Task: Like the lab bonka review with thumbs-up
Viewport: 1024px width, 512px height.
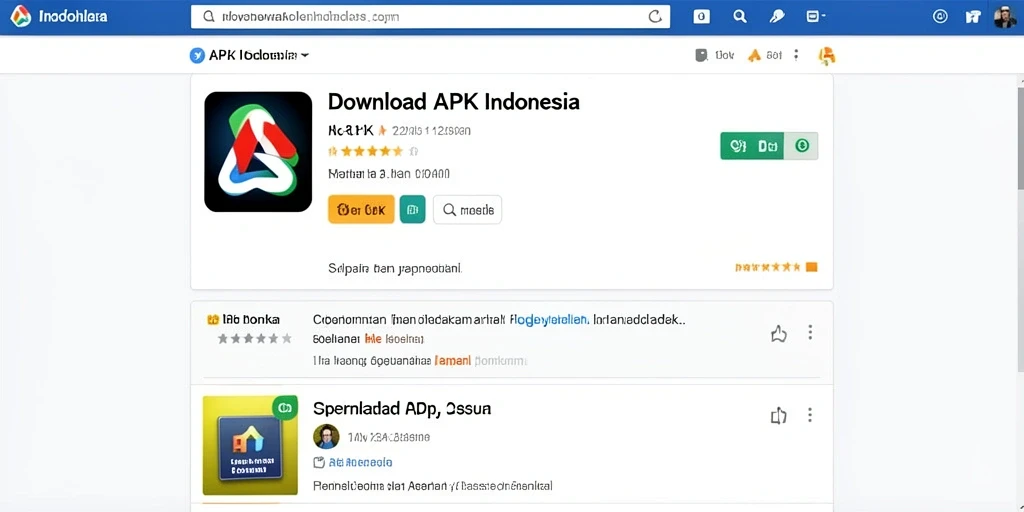Action: point(778,335)
